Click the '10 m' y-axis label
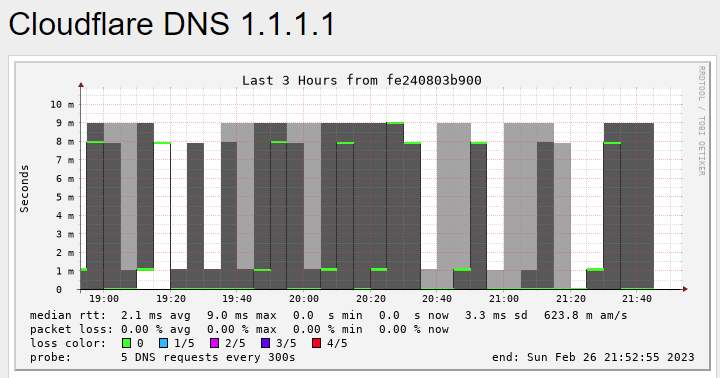The height and width of the screenshot is (378, 720). pyautogui.click(x=62, y=104)
